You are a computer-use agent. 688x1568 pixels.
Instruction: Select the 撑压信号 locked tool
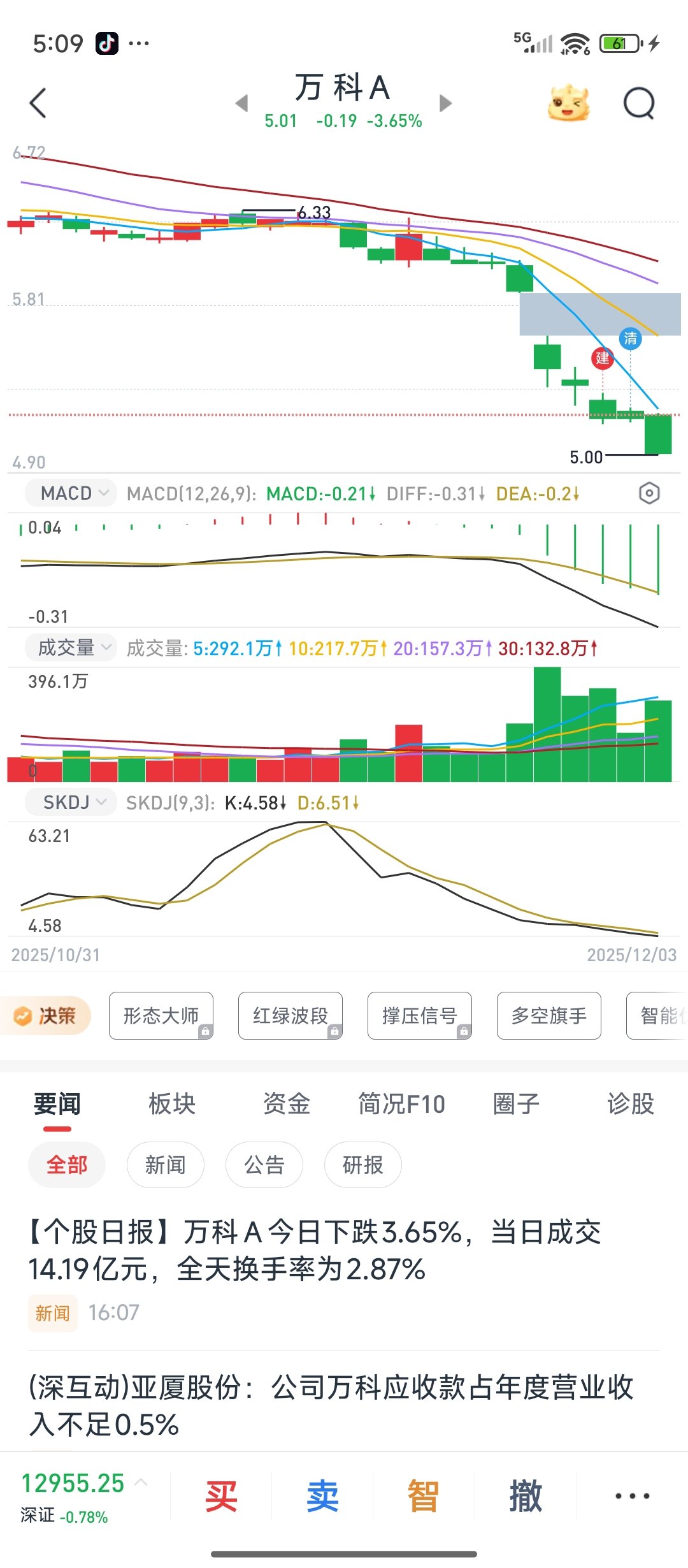point(420,1015)
